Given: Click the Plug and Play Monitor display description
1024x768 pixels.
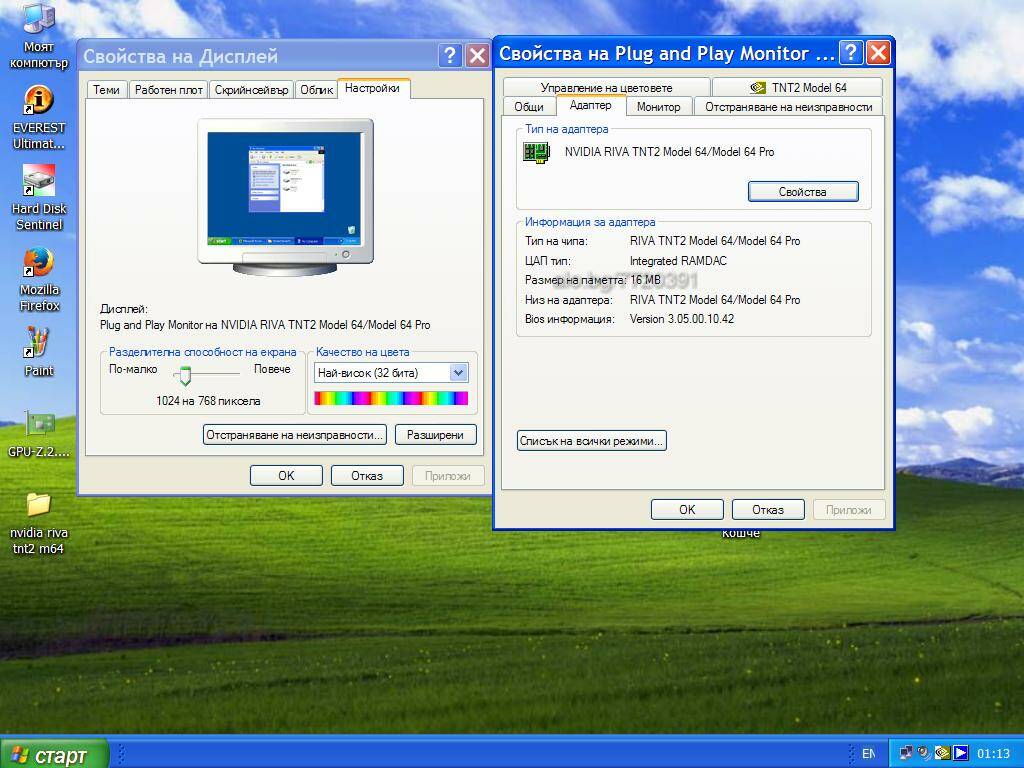Looking at the screenshot, I should tap(265, 325).
